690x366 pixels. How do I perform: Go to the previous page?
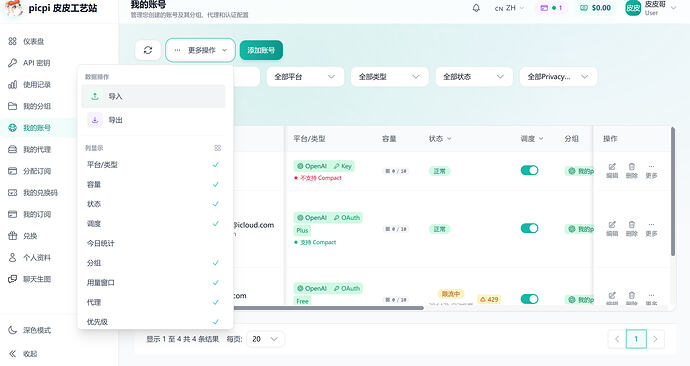(617, 339)
